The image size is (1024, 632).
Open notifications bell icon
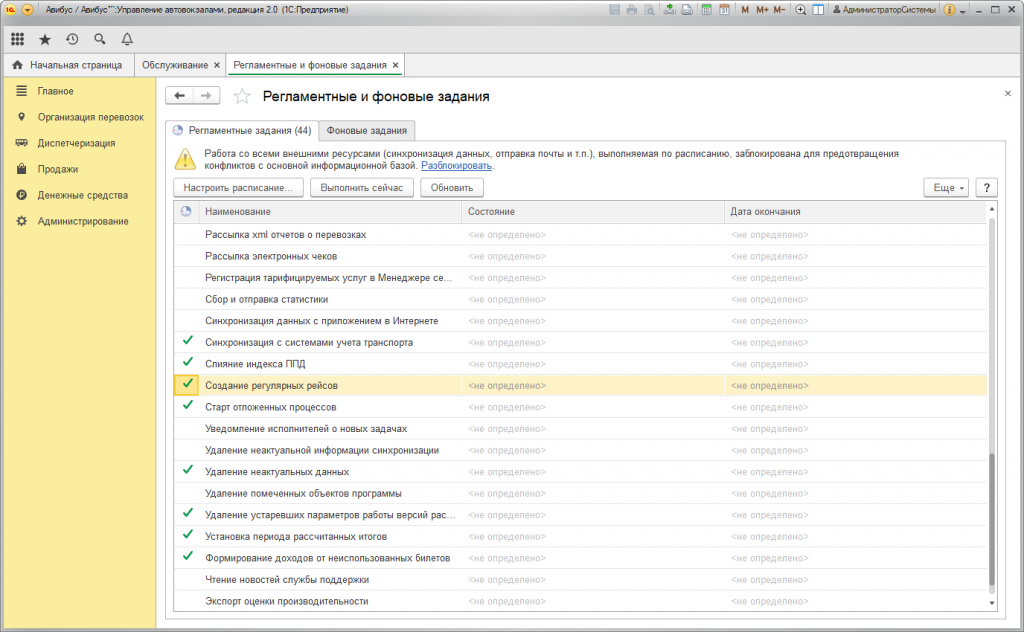(x=127, y=39)
